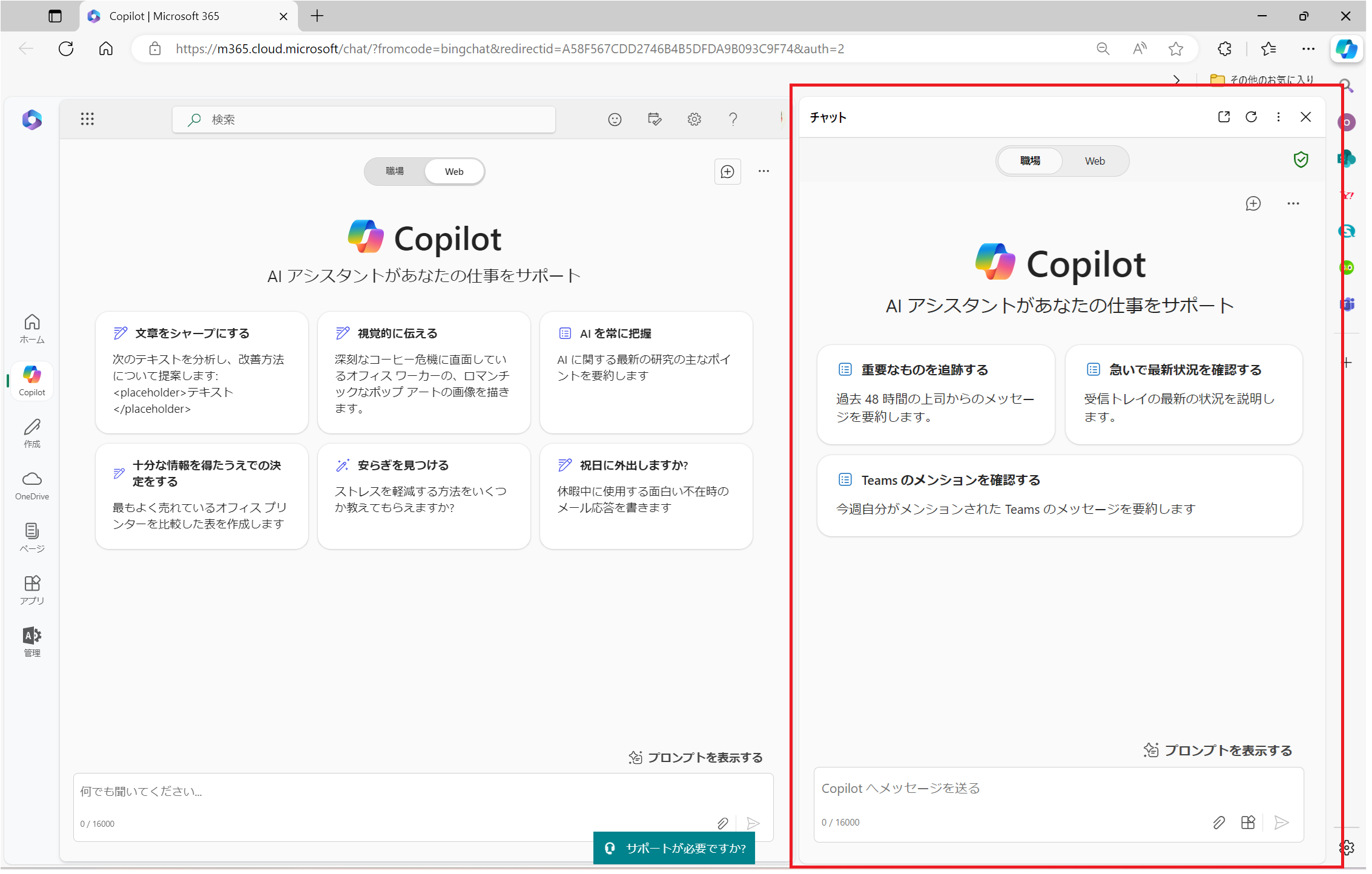Click プロンプトを表示する in the side panel
1372x874 pixels.
coord(1218,751)
